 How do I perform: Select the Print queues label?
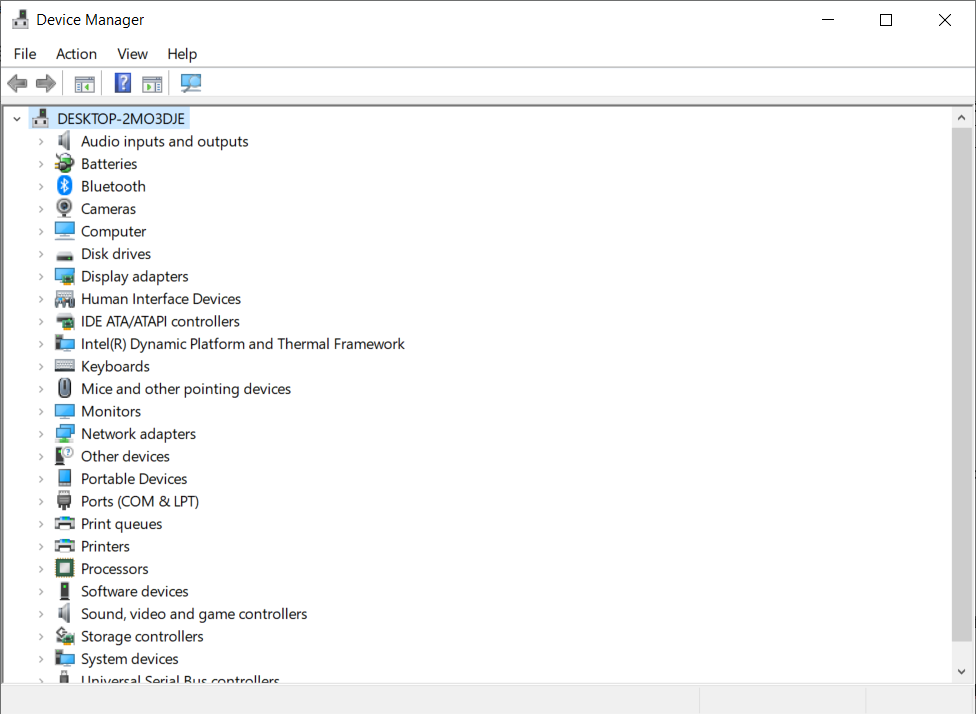(121, 524)
